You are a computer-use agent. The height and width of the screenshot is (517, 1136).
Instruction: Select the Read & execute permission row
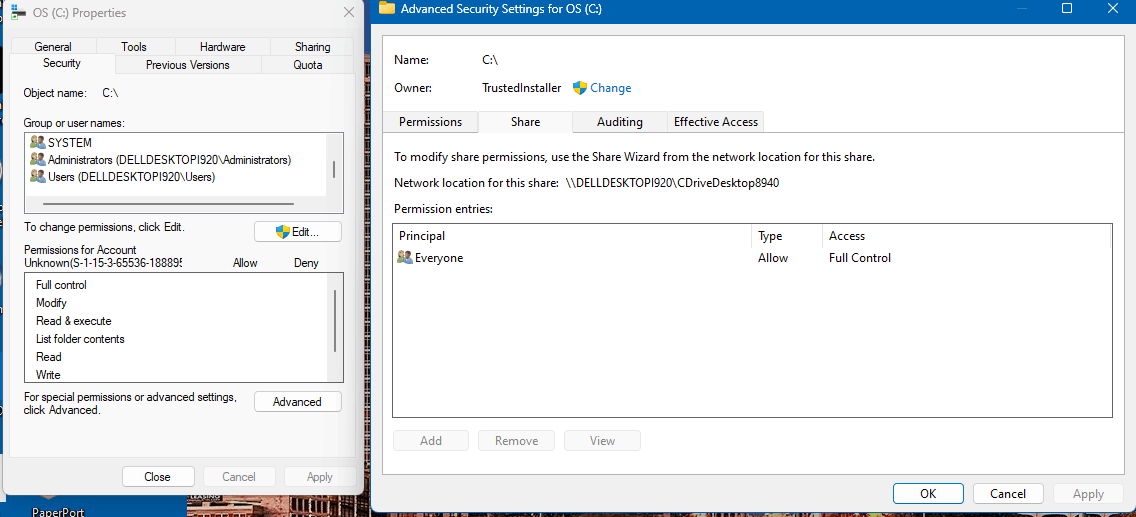point(175,321)
